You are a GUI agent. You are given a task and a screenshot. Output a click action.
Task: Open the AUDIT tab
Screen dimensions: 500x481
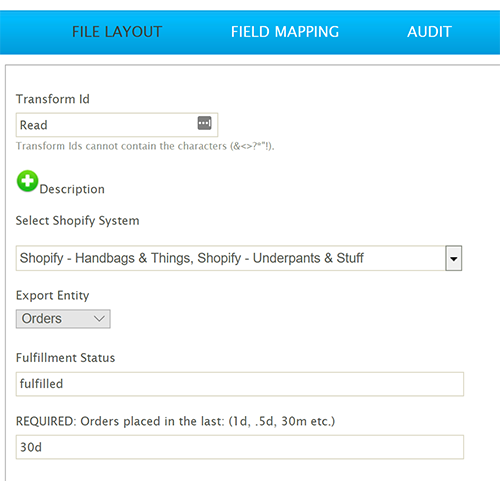click(429, 32)
